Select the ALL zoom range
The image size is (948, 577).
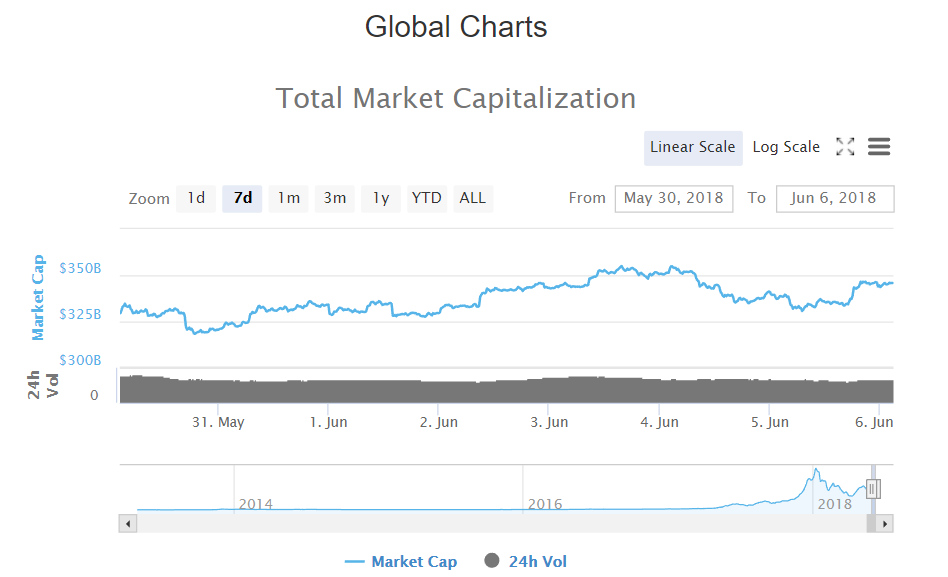472,198
